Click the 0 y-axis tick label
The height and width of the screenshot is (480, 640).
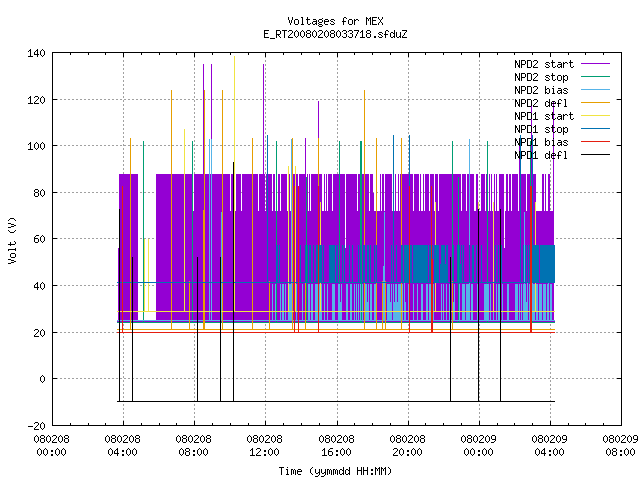pos(42,379)
